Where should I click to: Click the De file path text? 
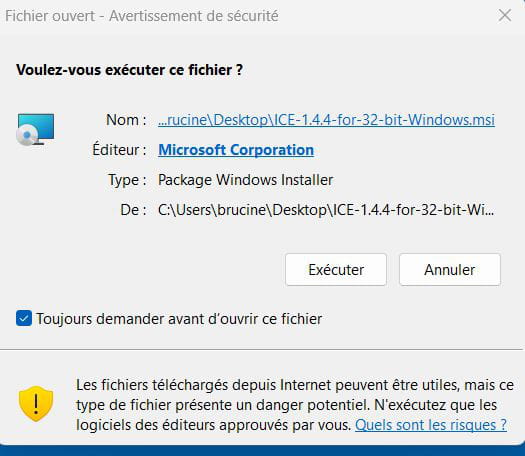point(326,210)
